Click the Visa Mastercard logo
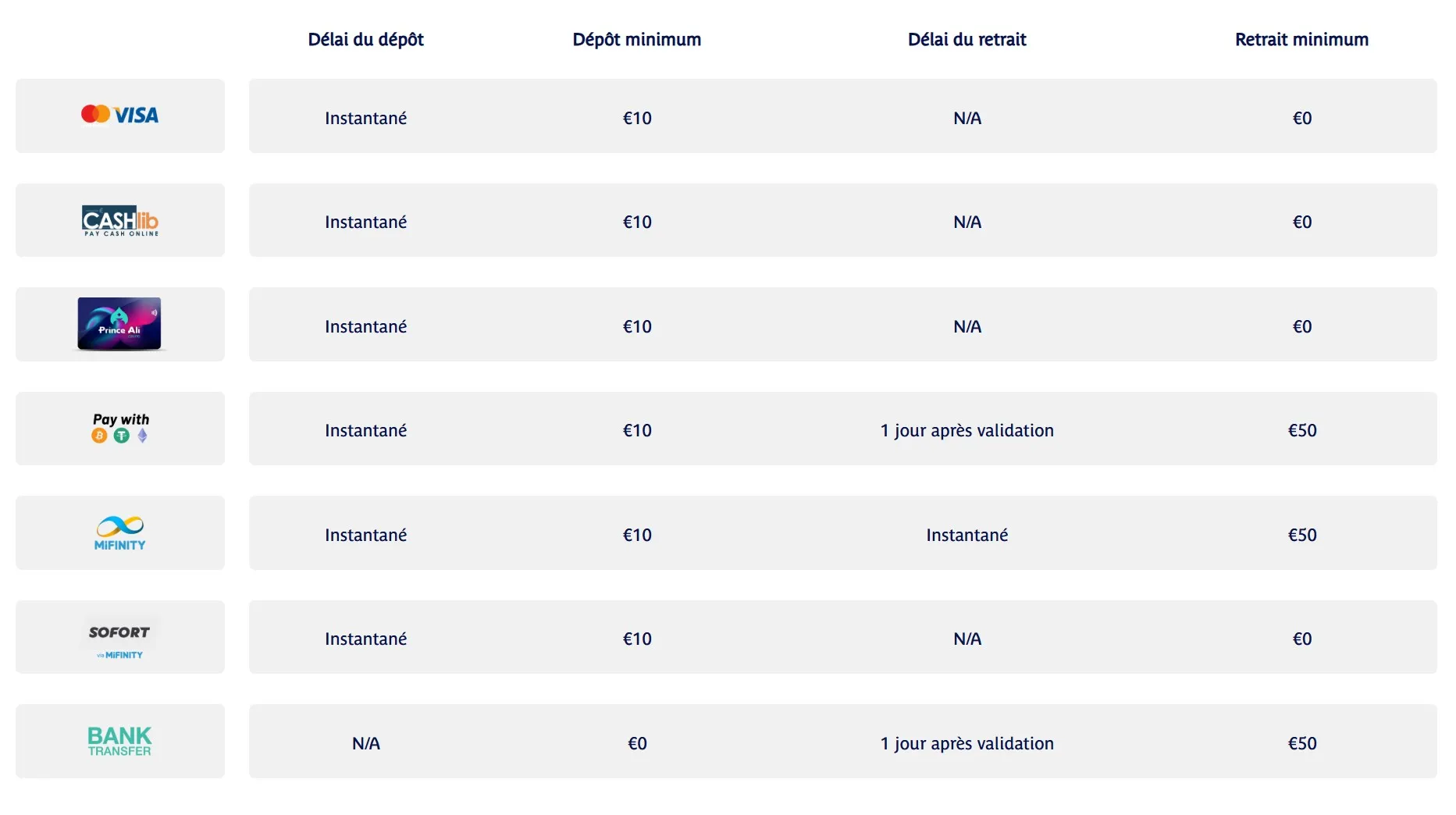This screenshot has width=1456, height=815. point(119,115)
